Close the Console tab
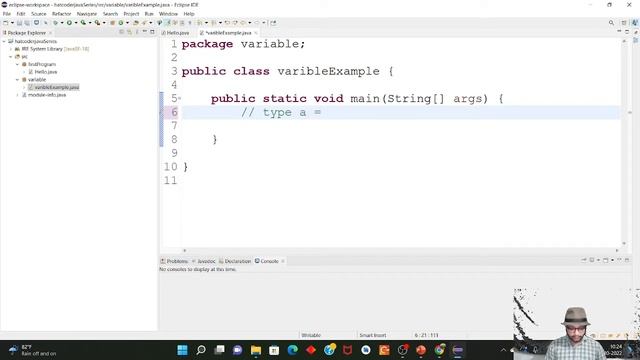The height and width of the screenshot is (360, 640). coord(283,261)
